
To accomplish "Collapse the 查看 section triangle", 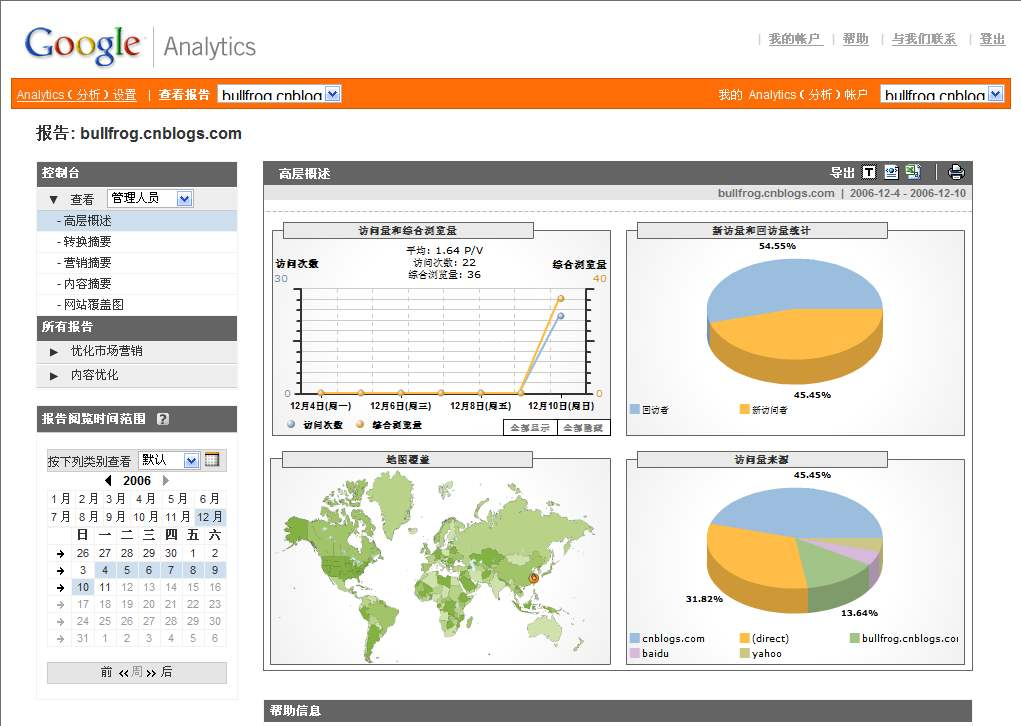I will [x=53, y=199].
